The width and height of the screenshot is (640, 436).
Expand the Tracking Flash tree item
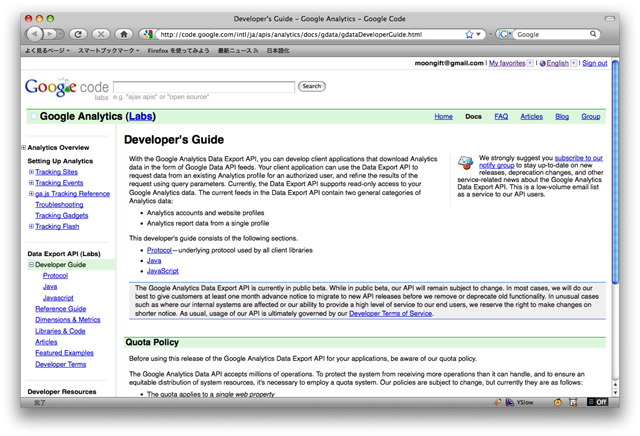click(31, 226)
